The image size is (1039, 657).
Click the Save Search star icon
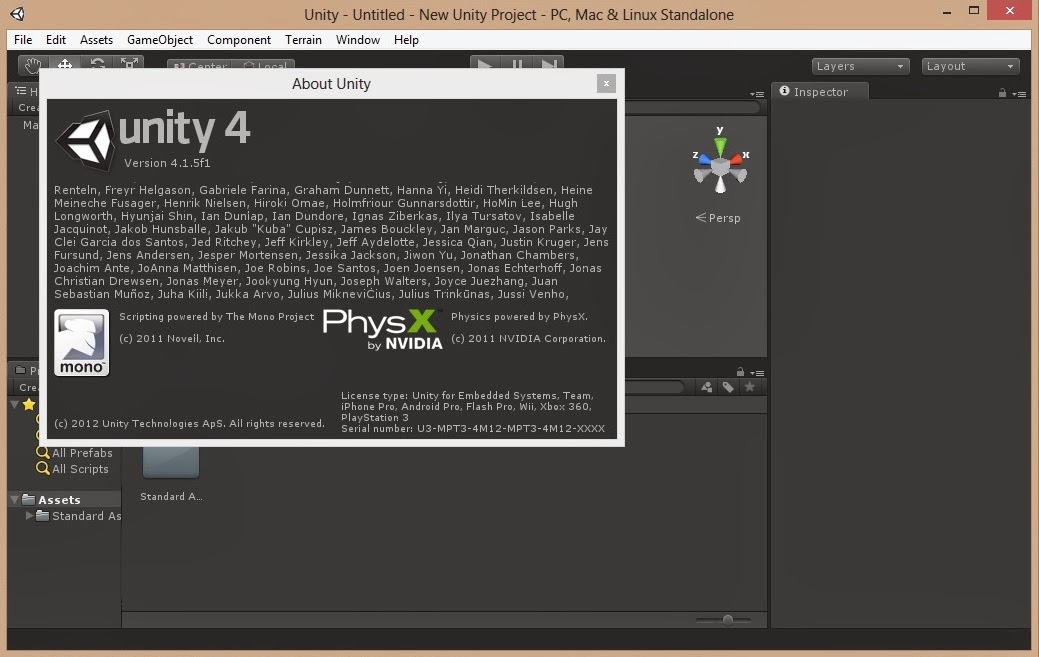click(x=749, y=387)
